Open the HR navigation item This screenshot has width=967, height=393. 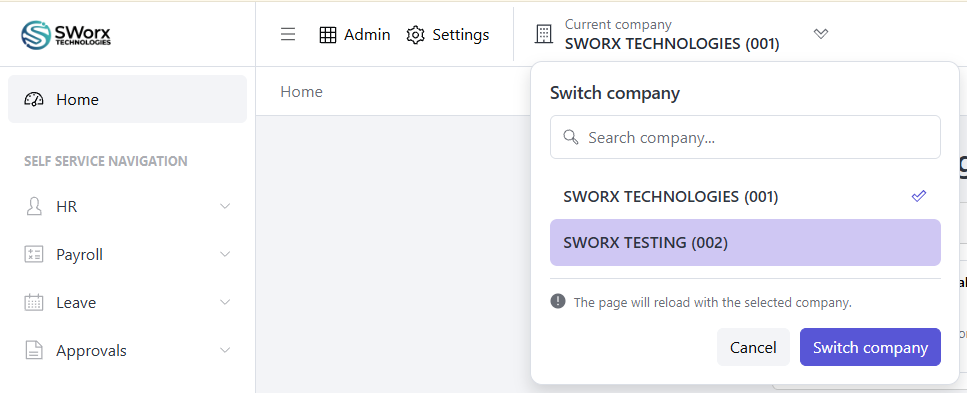coord(127,206)
